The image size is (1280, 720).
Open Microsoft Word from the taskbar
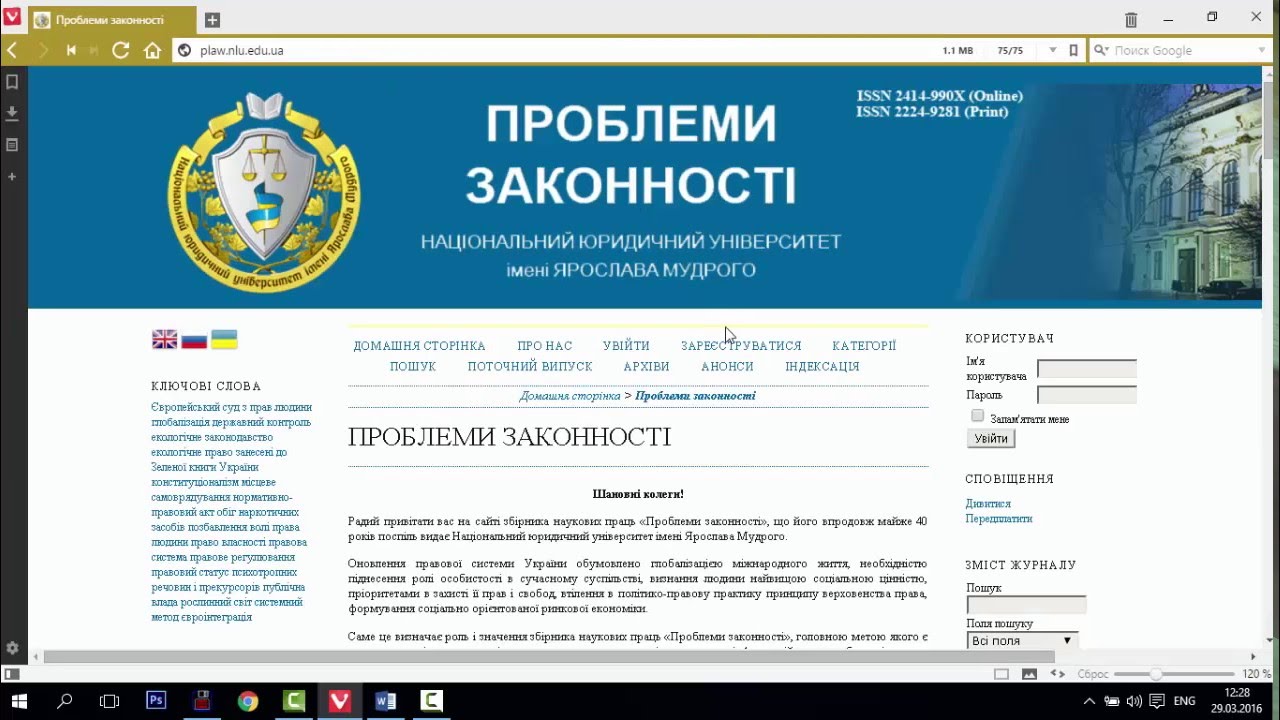[386, 701]
